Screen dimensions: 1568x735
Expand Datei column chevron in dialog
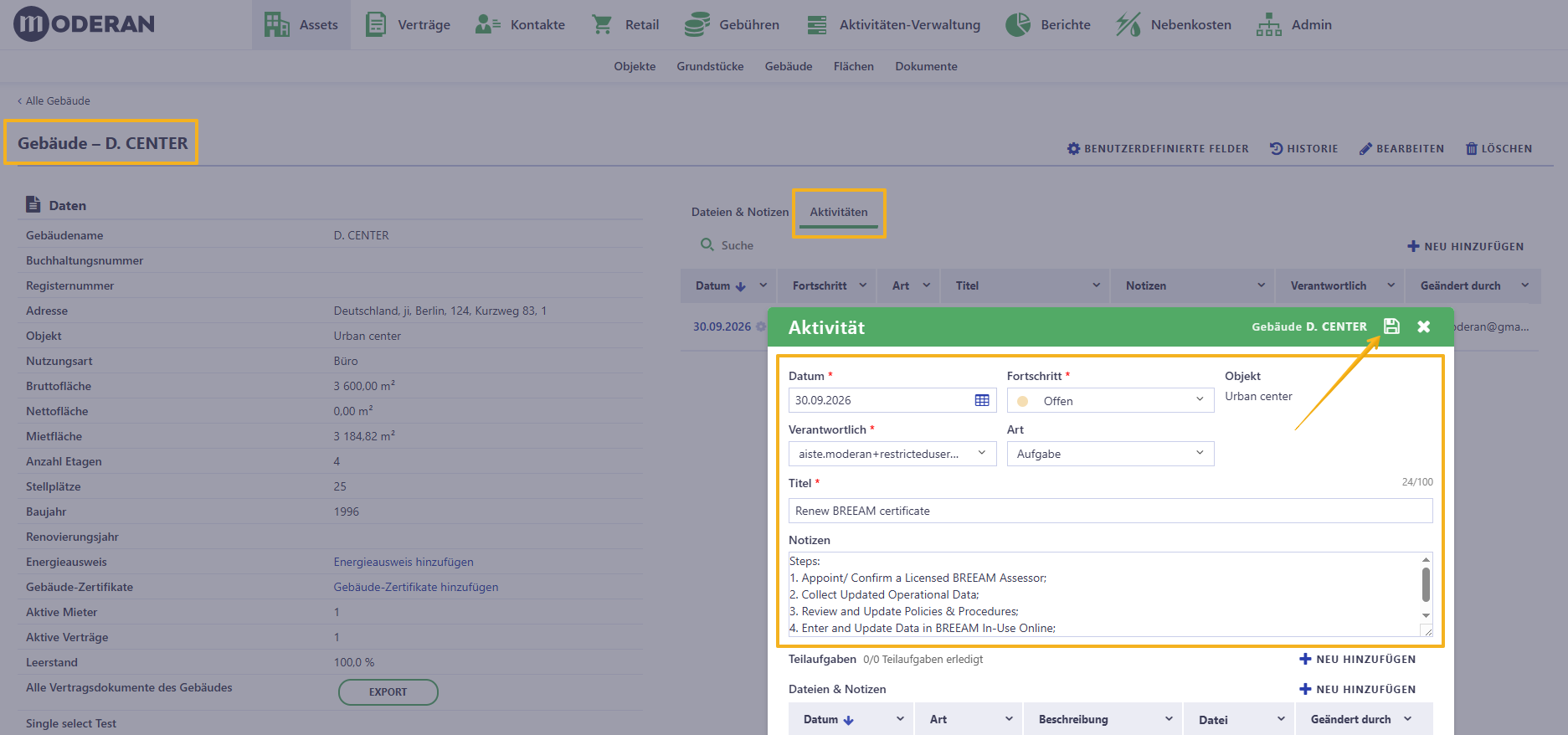[1281, 719]
